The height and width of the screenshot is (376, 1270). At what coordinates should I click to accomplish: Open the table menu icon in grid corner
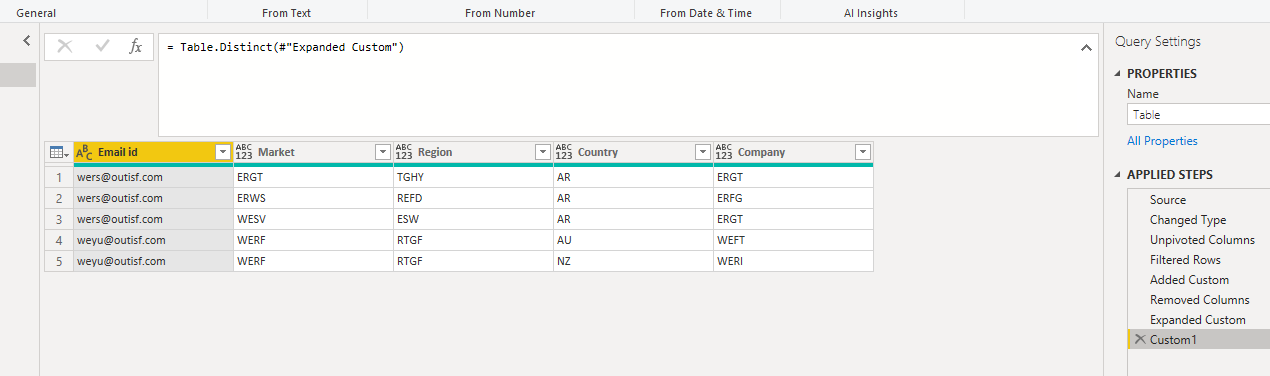(x=58, y=152)
